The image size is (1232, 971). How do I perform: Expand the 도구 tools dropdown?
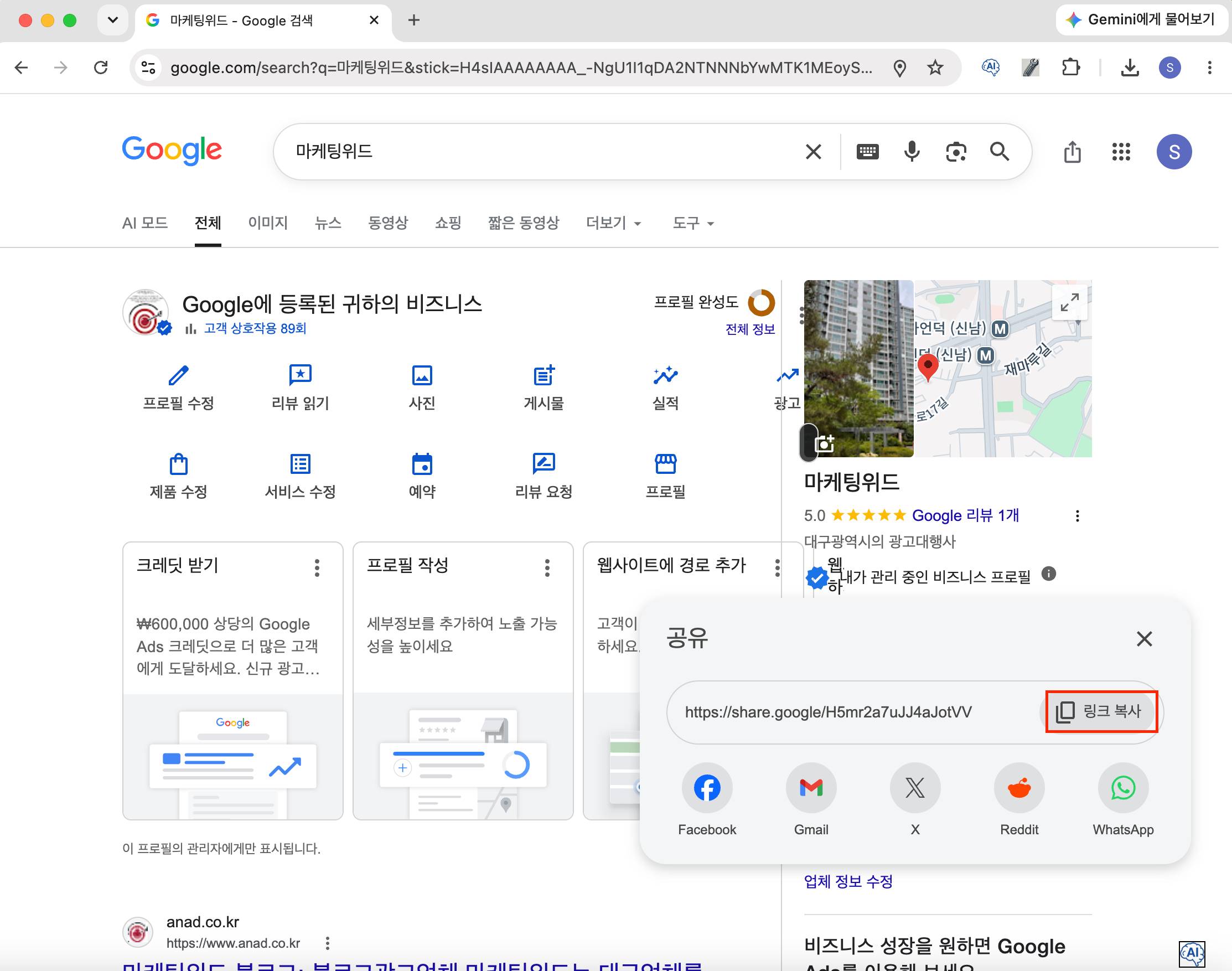click(x=693, y=223)
